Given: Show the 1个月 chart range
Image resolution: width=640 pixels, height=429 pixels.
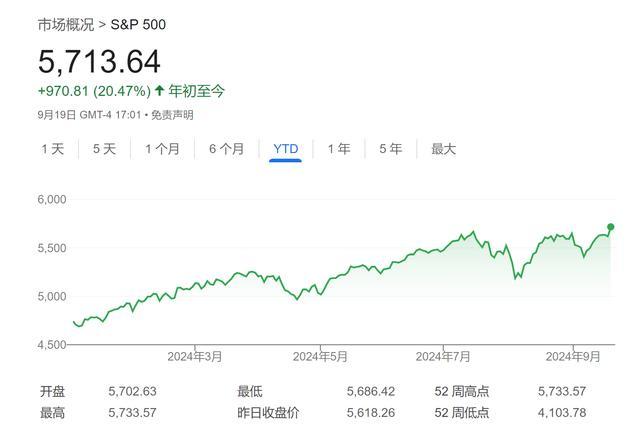Looking at the screenshot, I should (x=162, y=149).
